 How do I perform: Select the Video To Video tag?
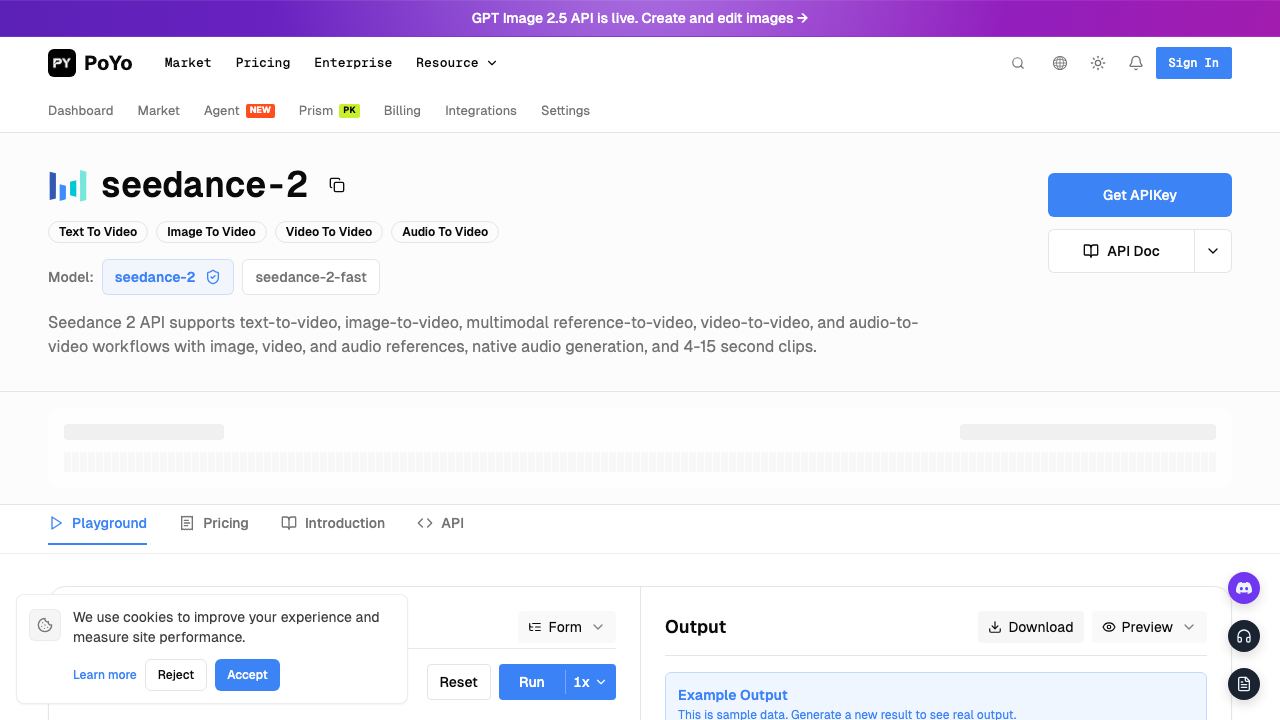(x=329, y=232)
